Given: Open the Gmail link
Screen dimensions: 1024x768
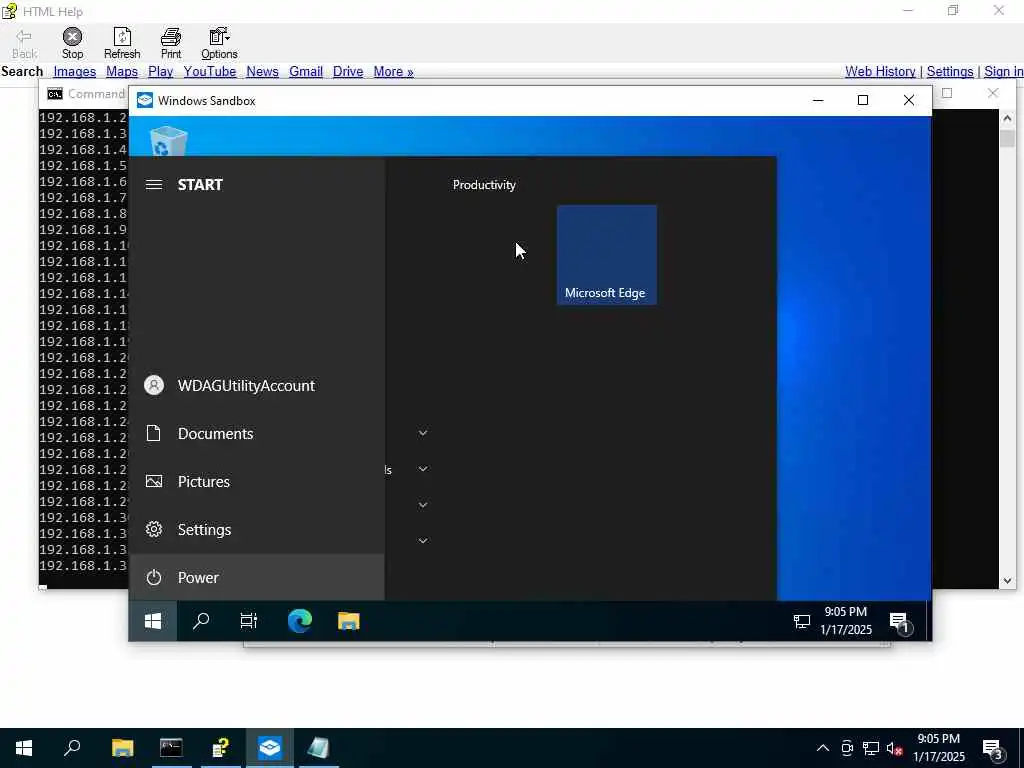Looking at the screenshot, I should click(306, 71).
